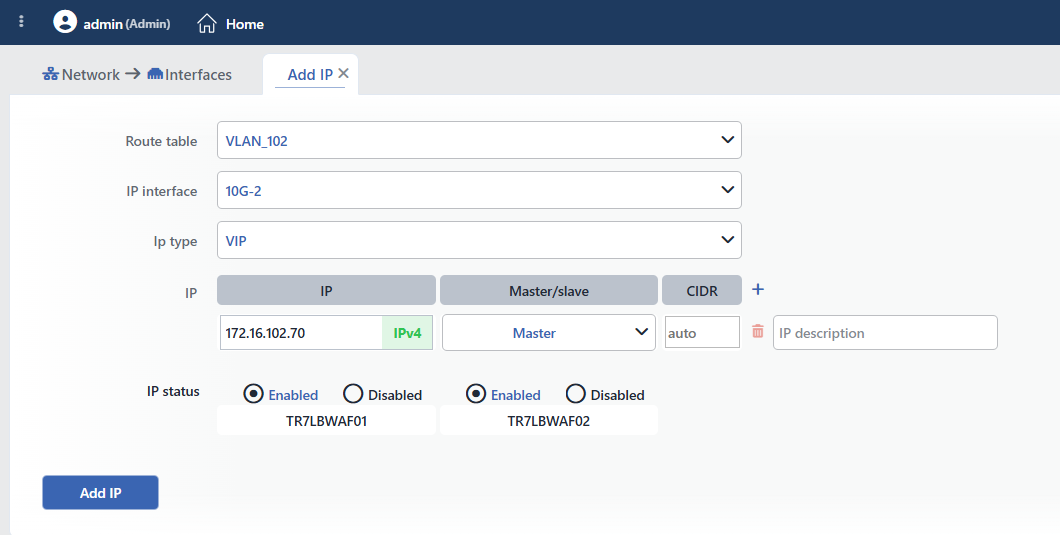
Task: Click the admin user avatar icon
Action: pyautogui.click(x=65, y=22)
